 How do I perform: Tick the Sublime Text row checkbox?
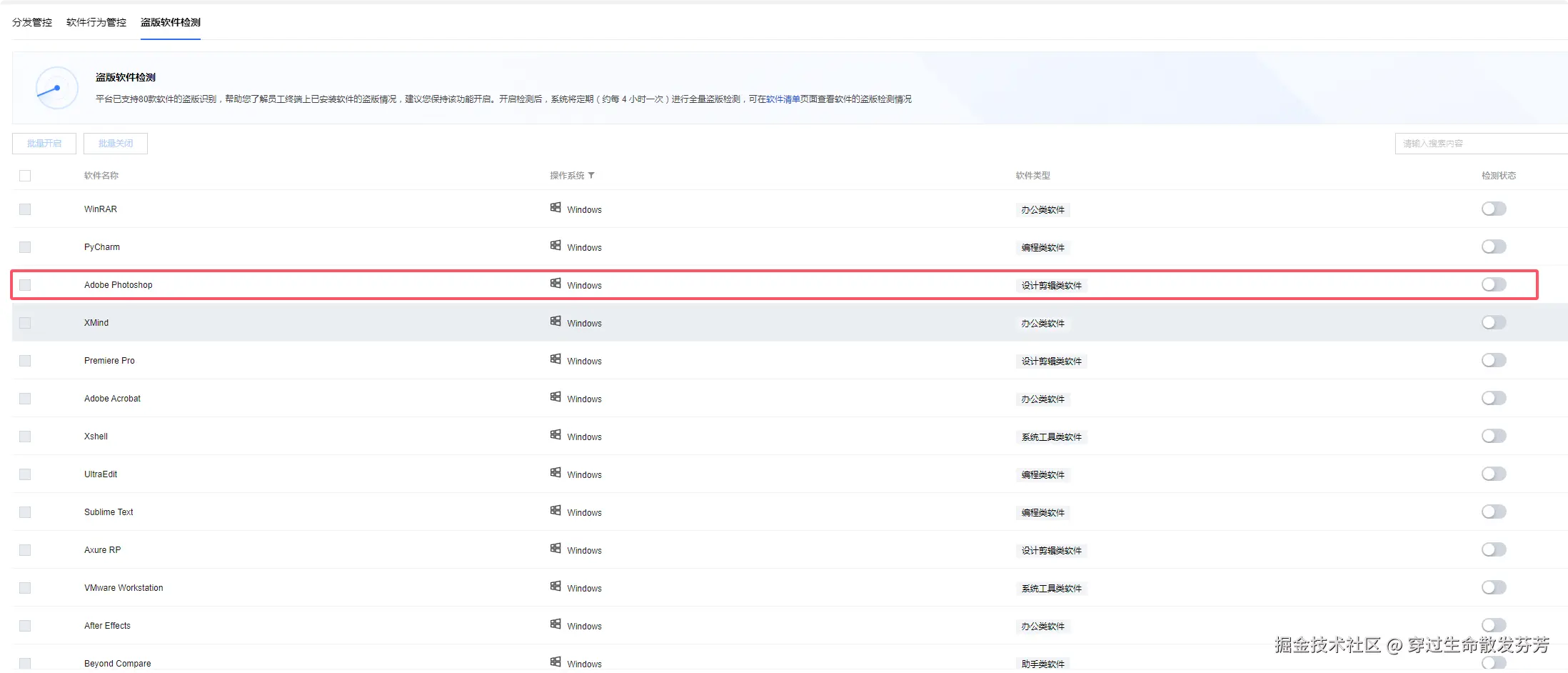click(25, 512)
